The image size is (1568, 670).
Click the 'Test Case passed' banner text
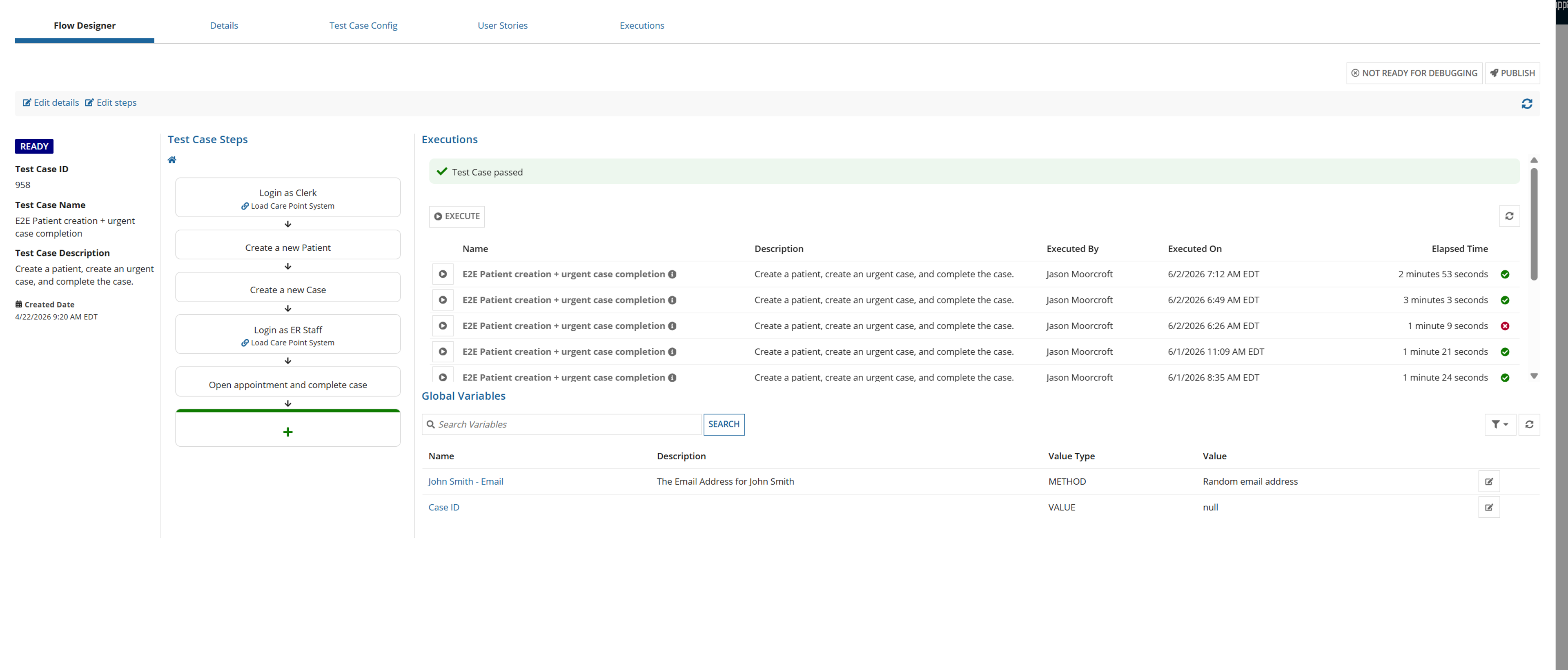click(x=487, y=172)
